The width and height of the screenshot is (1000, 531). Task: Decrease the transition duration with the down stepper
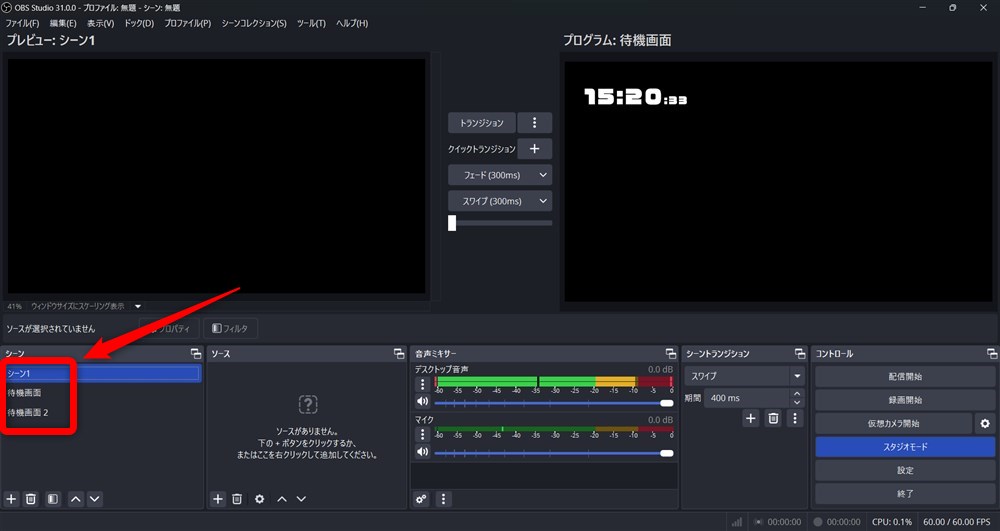(797, 402)
